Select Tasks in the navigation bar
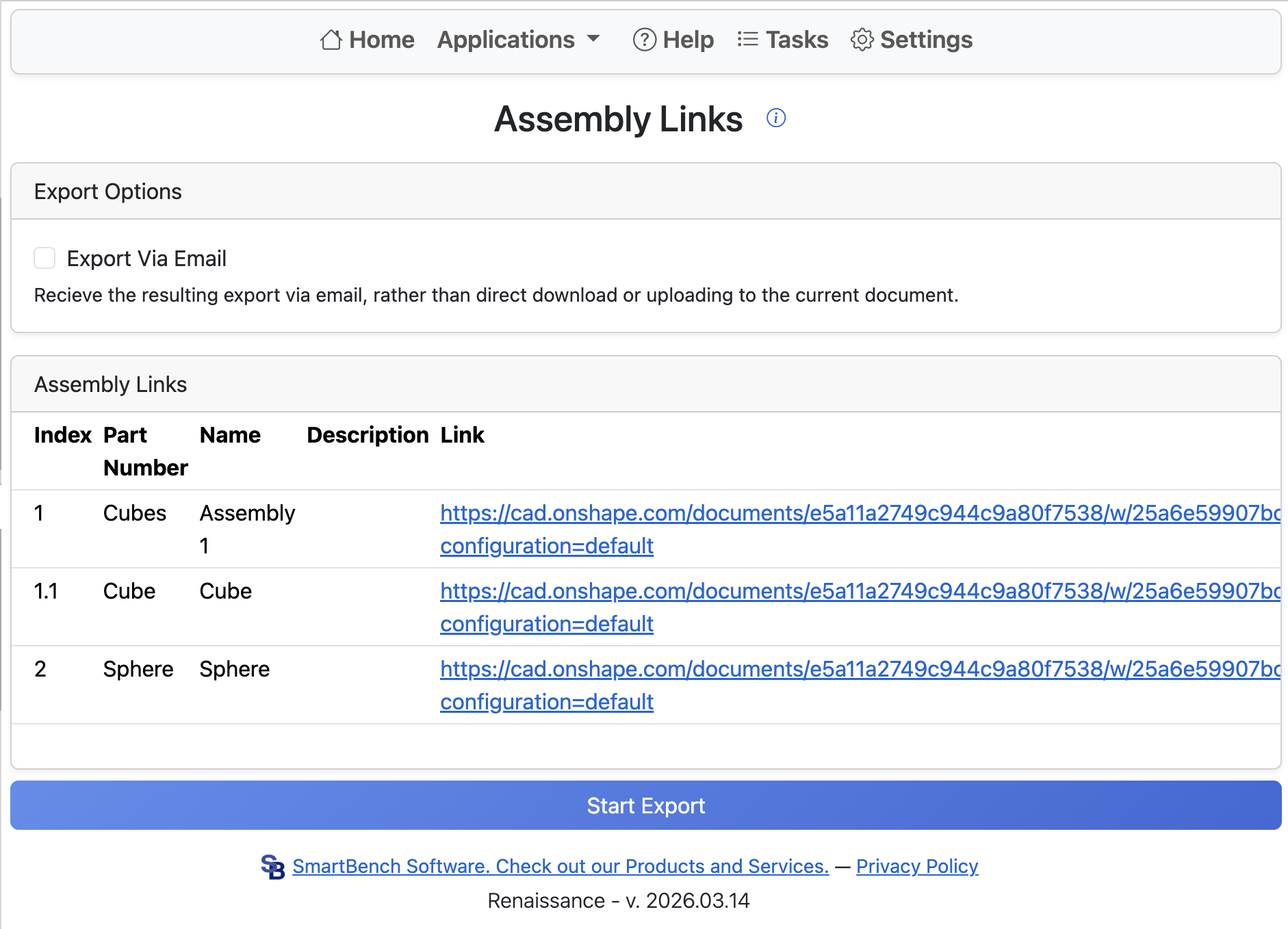 796,40
